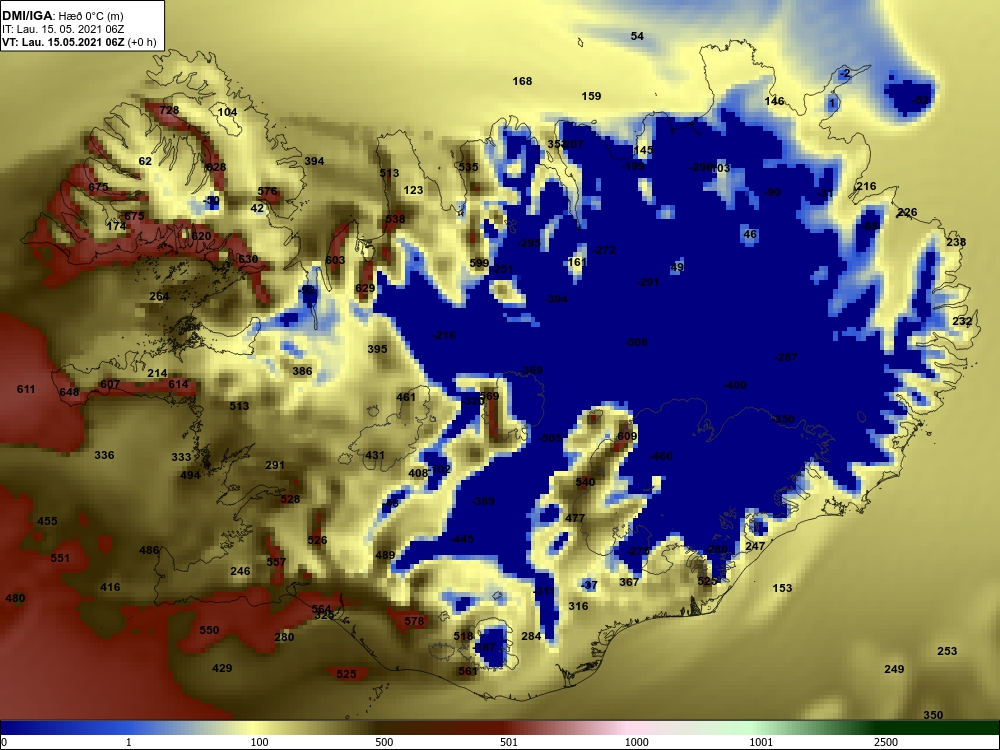
Task: Select the 648 value on the west coast
Action: (x=69, y=392)
